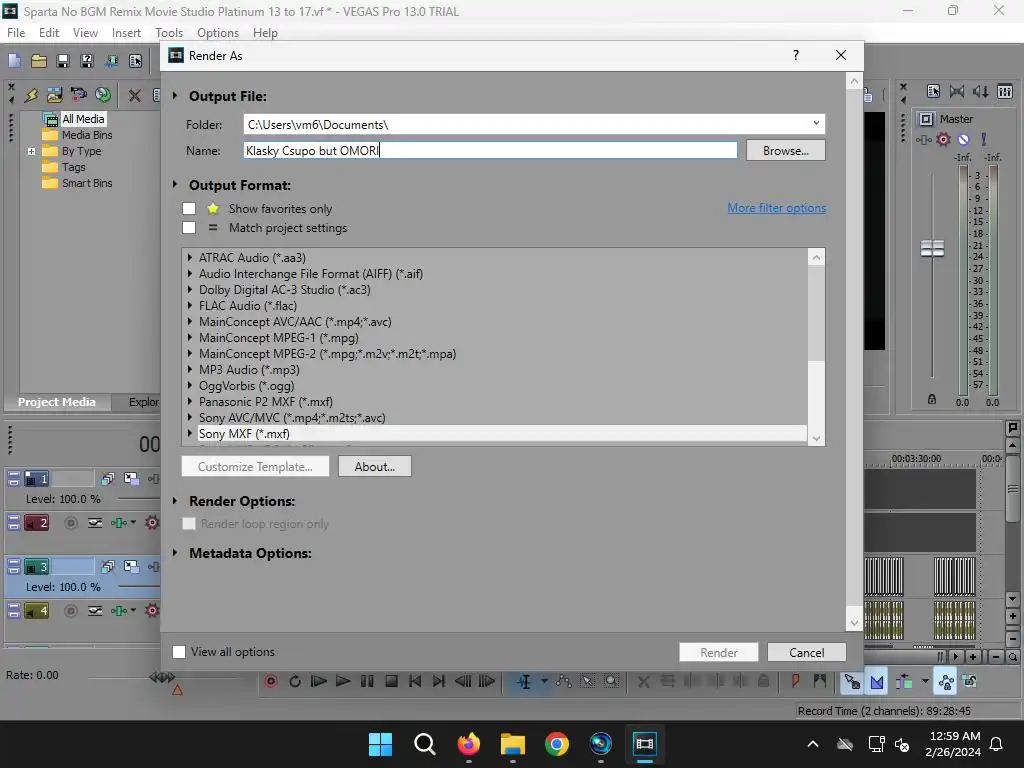Click the Pause button in transport

[367, 681]
